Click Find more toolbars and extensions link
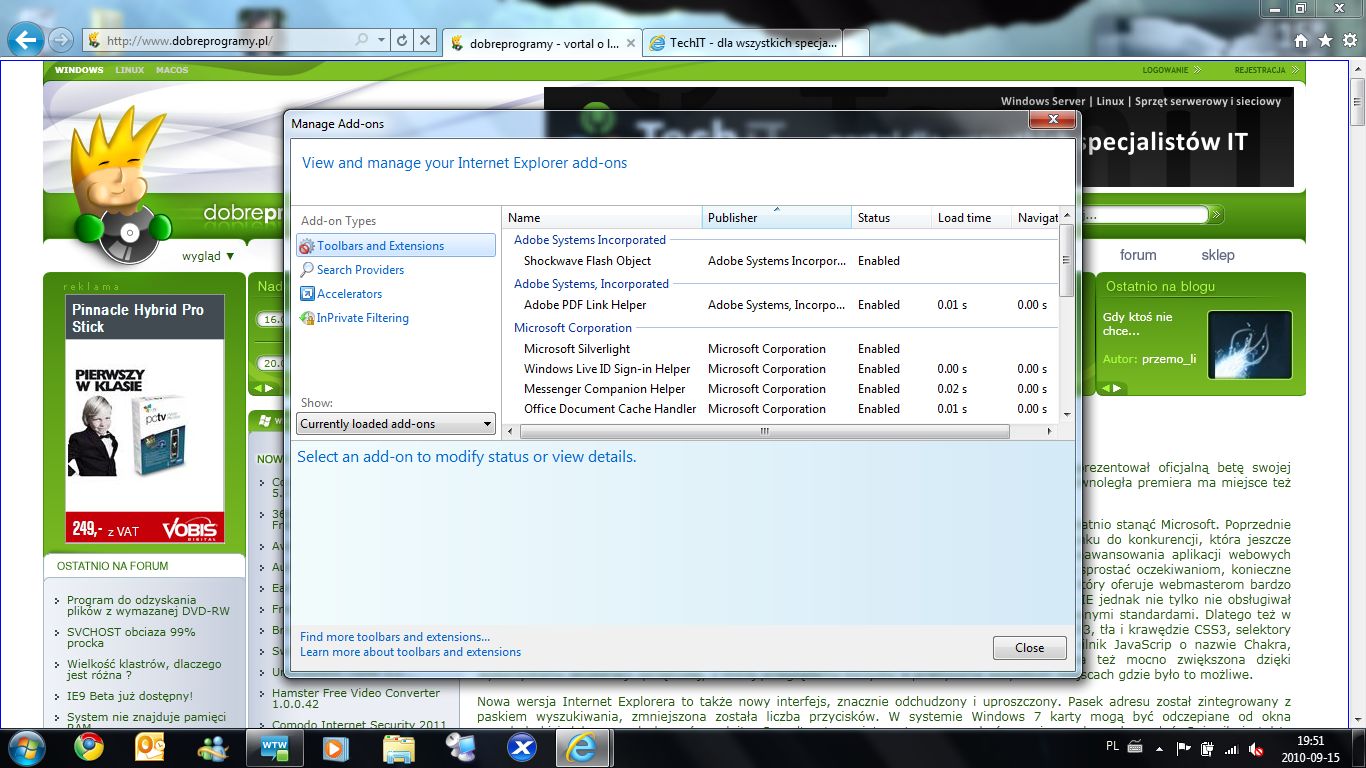1366x768 pixels. click(395, 637)
